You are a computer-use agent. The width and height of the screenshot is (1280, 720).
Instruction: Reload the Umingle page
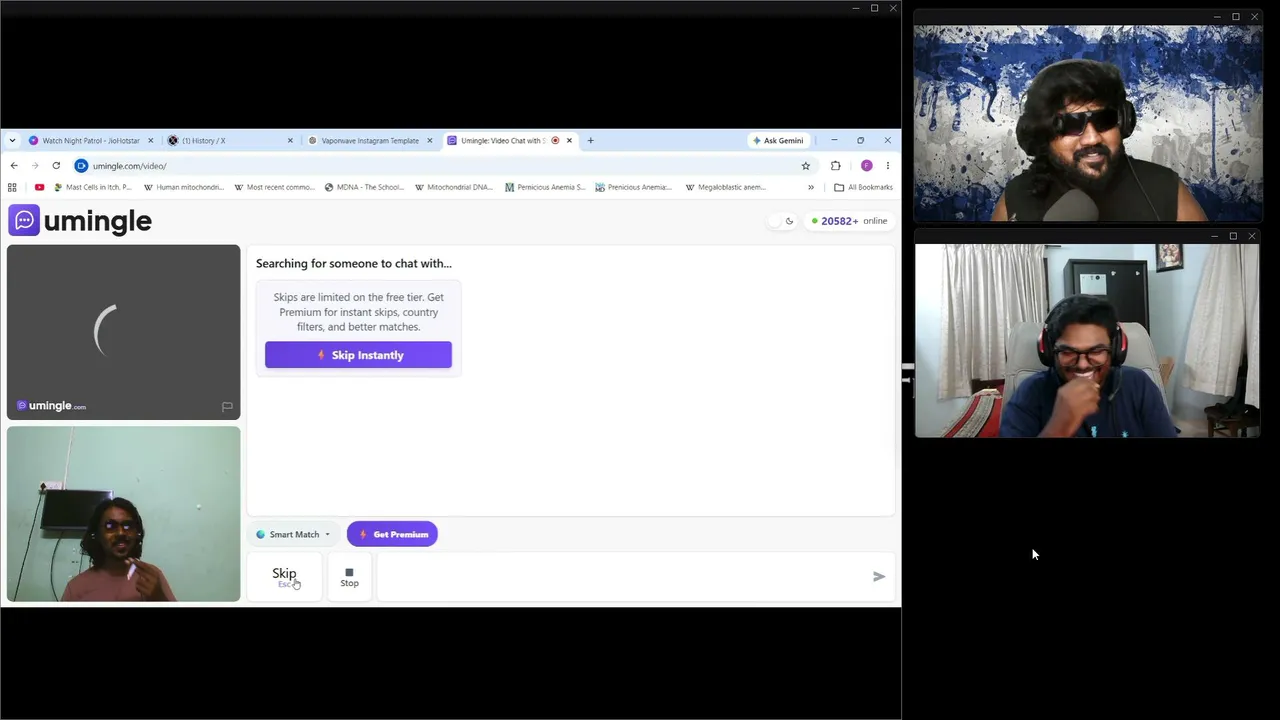pos(56,166)
